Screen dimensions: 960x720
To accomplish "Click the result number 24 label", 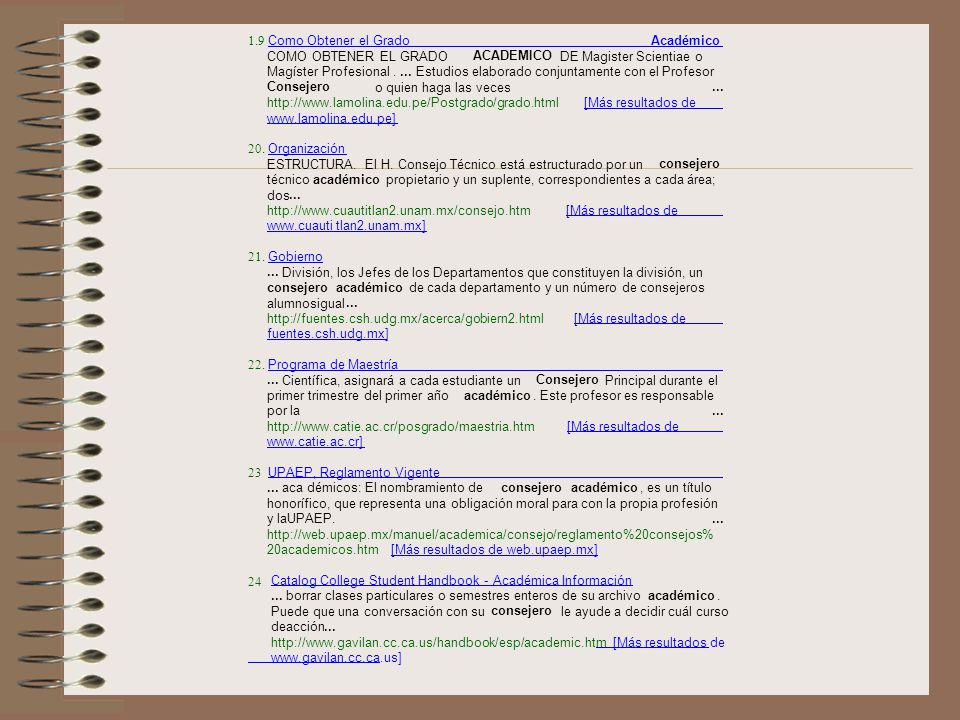I will [255, 581].
